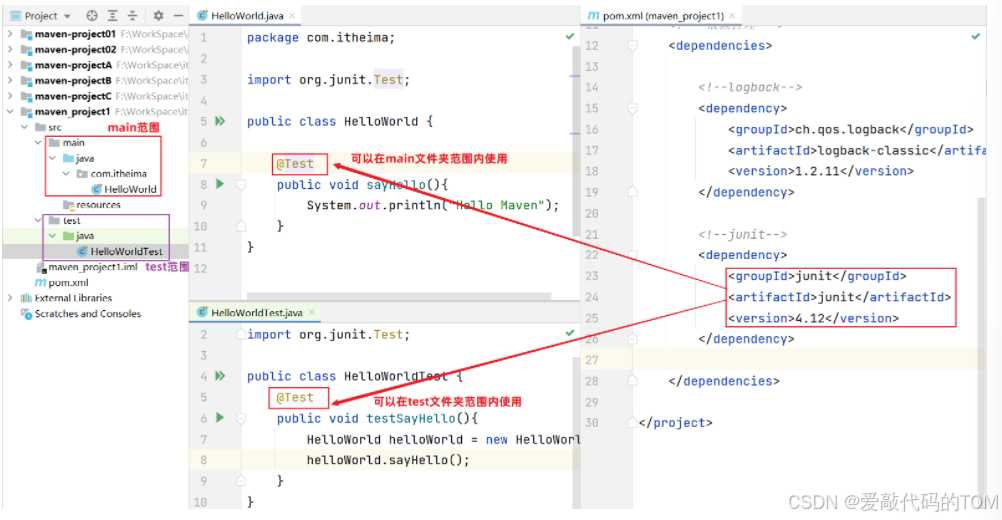Run testSayHello gutter icon
The width and height of the screenshot is (1002, 520).
tap(220, 418)
